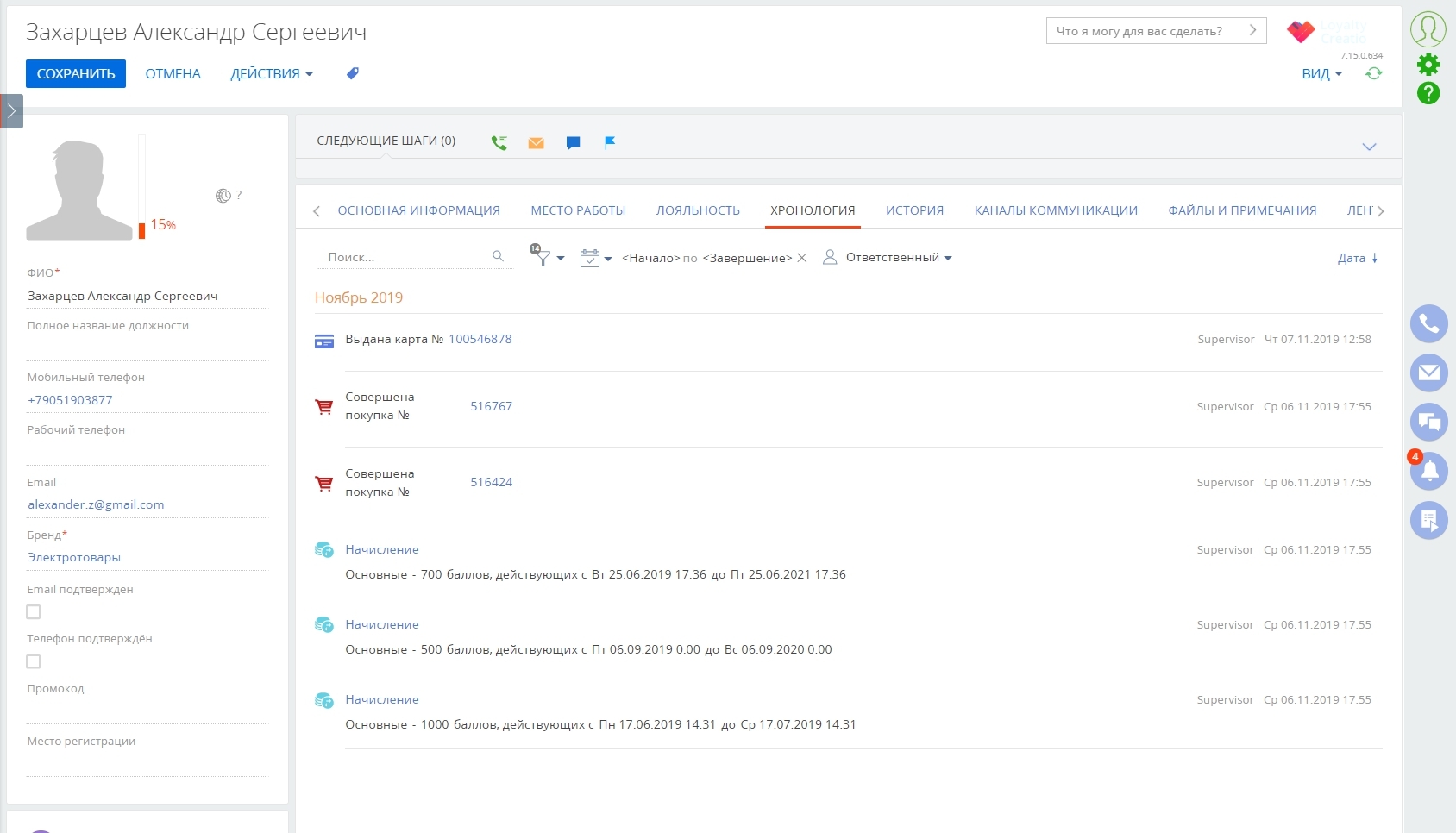
Task: Open the green help question icon
Action: pos(1428,93)
